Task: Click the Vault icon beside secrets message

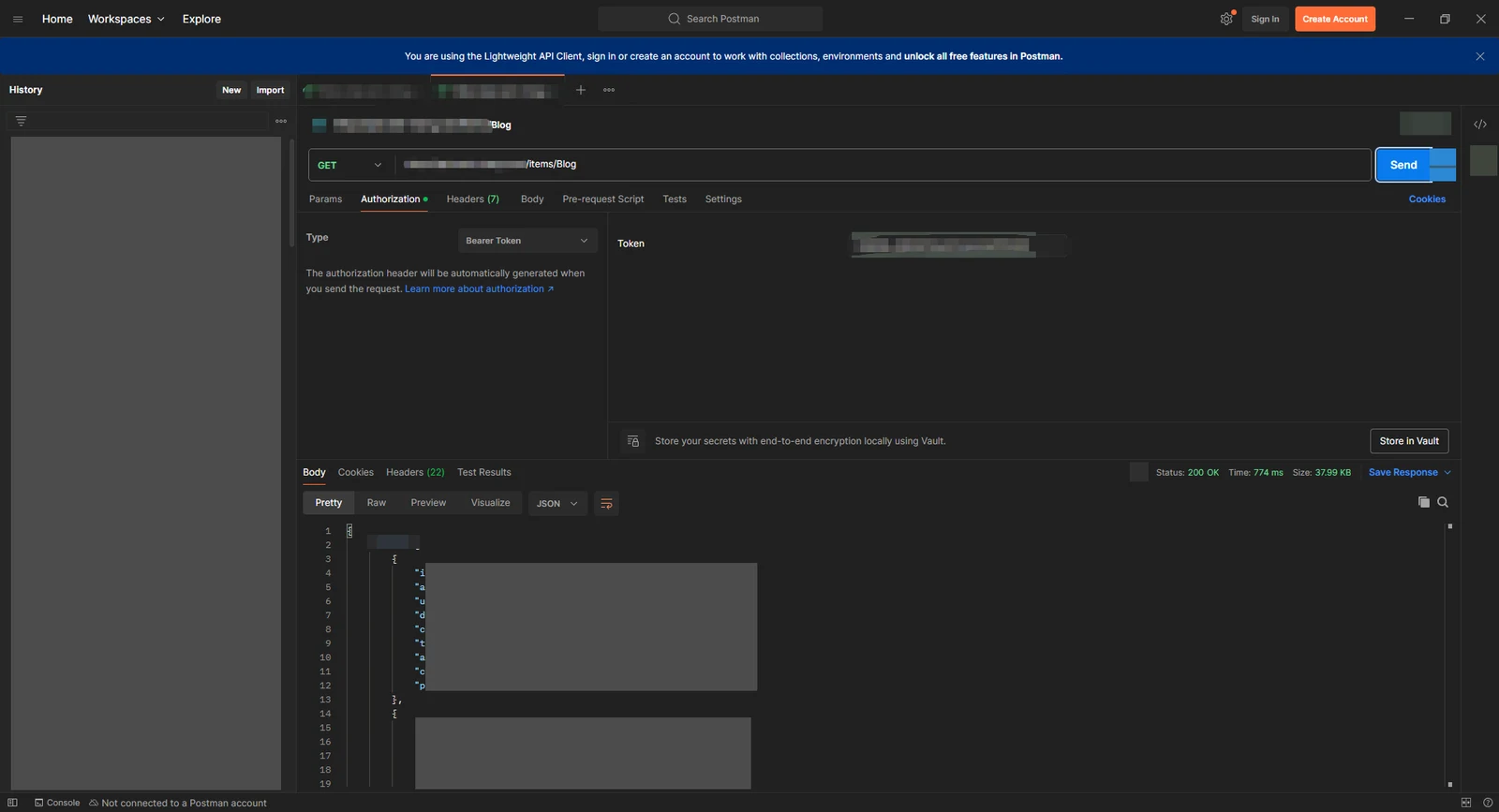Action: pyautogui.click(x=633, y=441)
